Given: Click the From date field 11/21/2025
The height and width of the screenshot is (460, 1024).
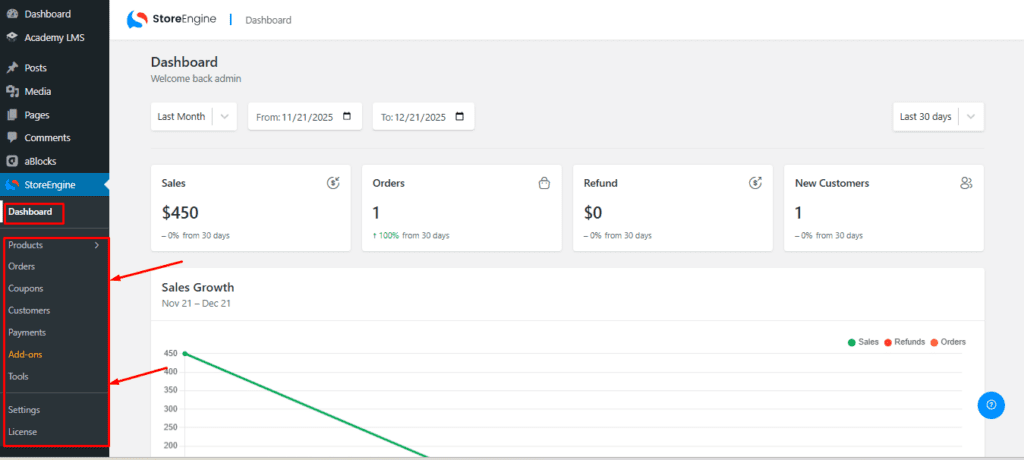Looking at the screenshot, I should tap(305, 116).
